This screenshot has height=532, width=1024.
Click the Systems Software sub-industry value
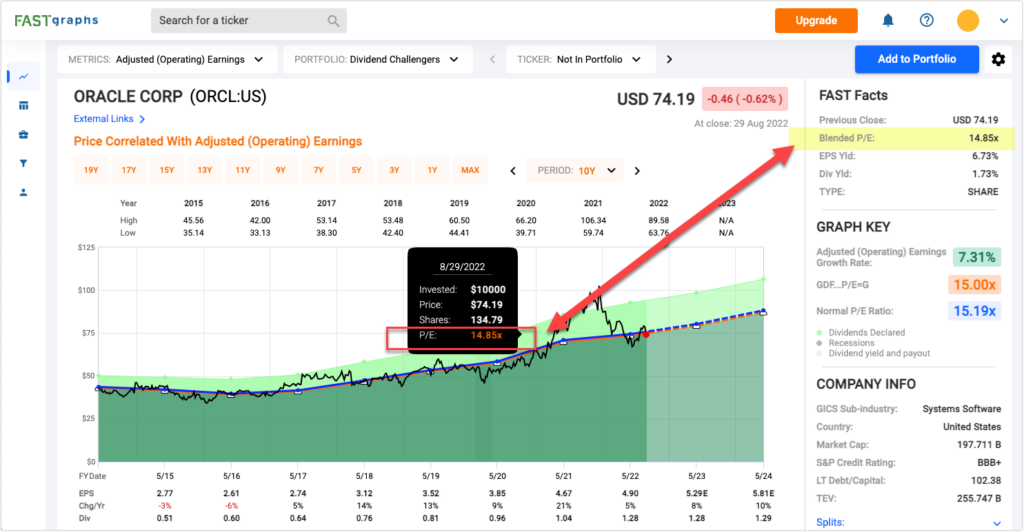coord(961,409)
